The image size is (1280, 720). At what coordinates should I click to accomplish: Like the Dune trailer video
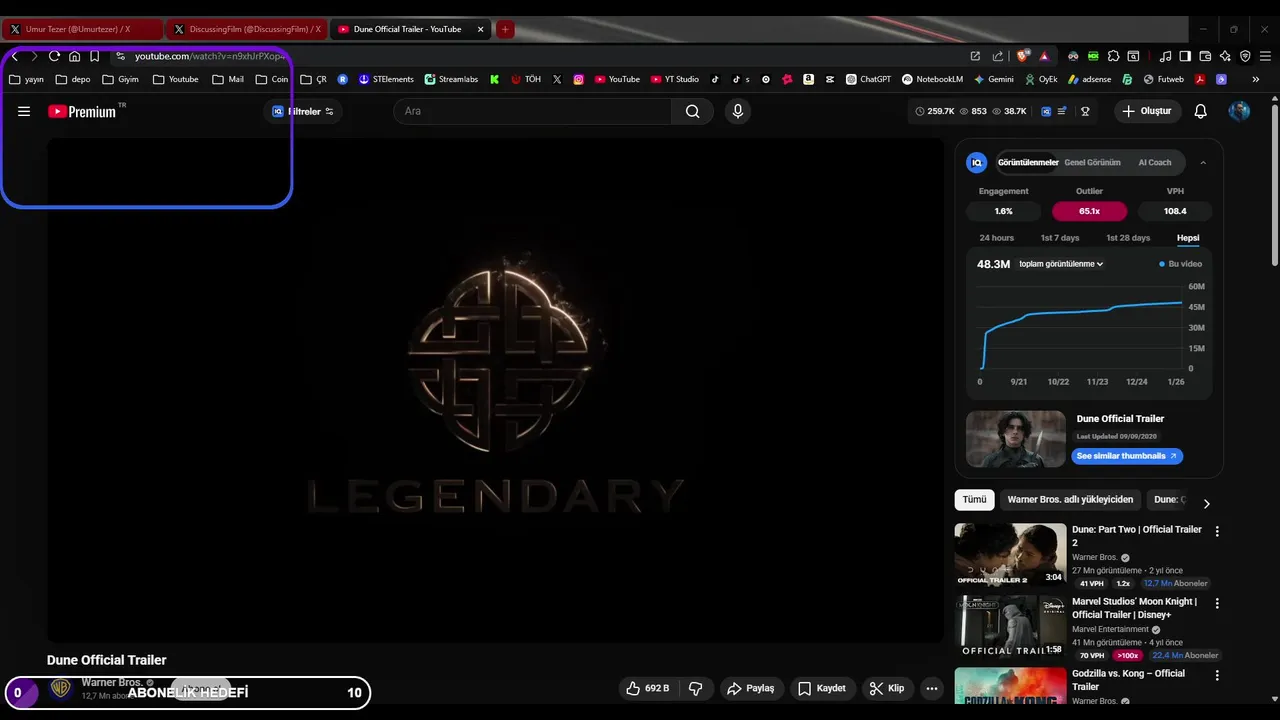click(x=647, y=688)
